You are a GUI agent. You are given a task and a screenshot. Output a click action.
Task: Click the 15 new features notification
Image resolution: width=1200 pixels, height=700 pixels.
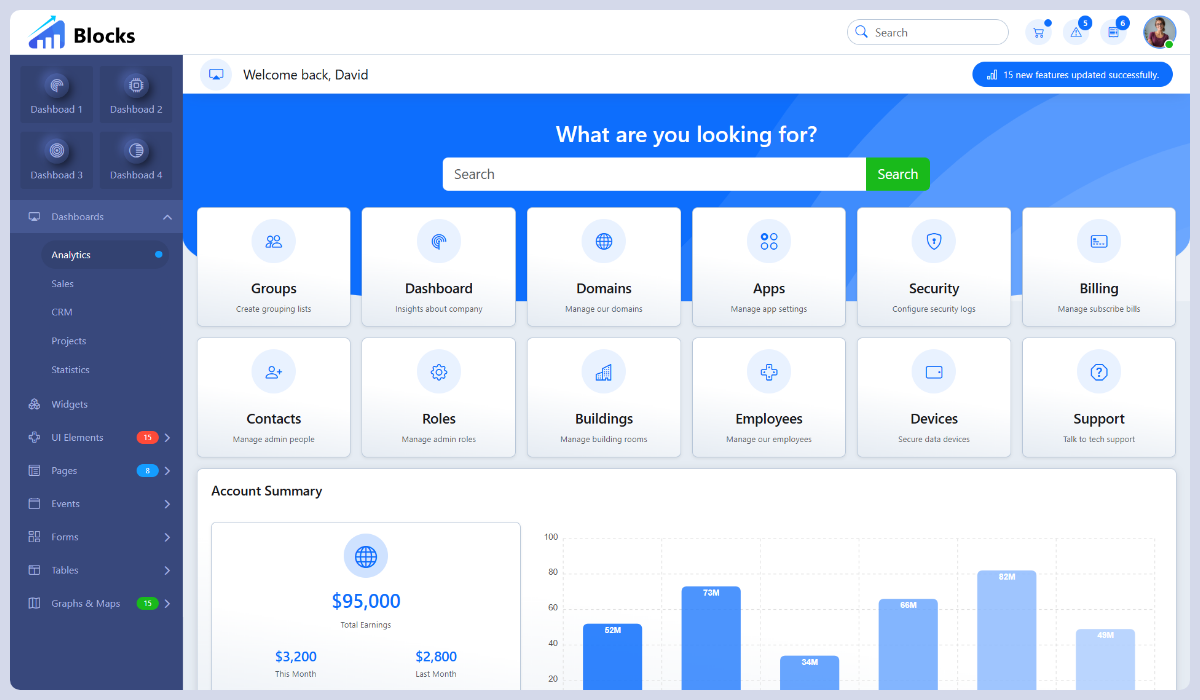(1072, 74)
